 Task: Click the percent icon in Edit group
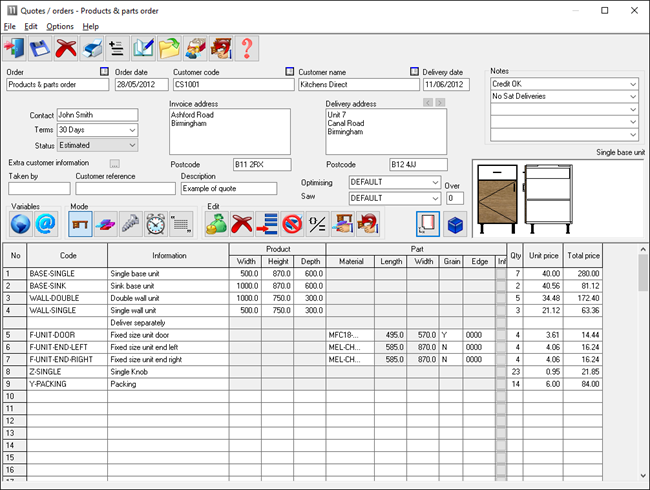317,224
